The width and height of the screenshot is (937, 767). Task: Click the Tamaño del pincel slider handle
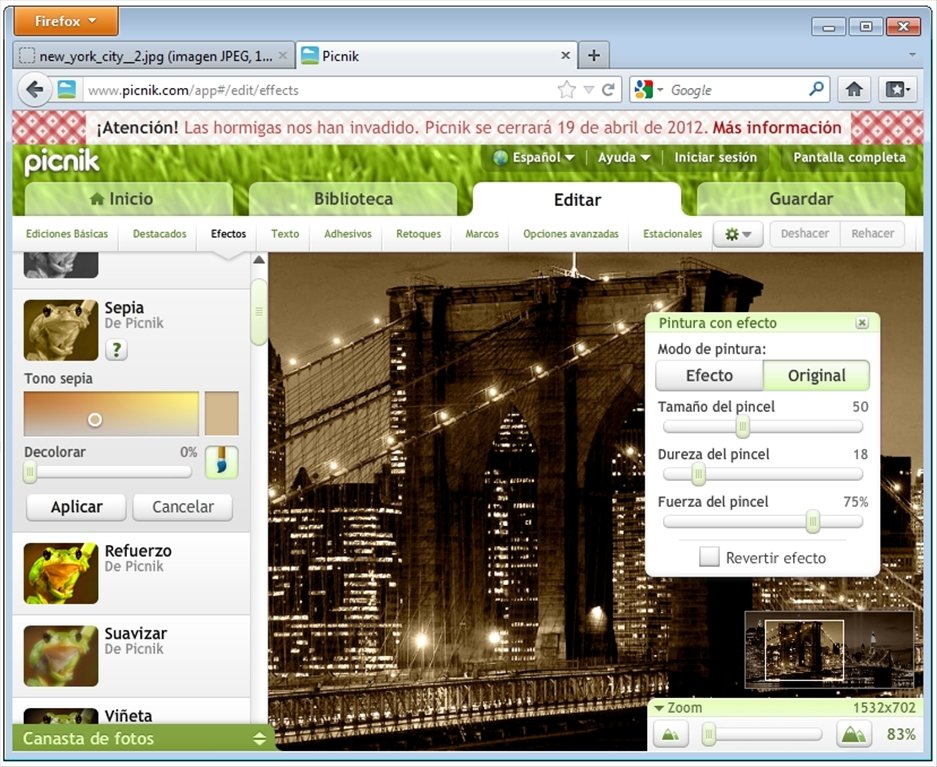742,427
